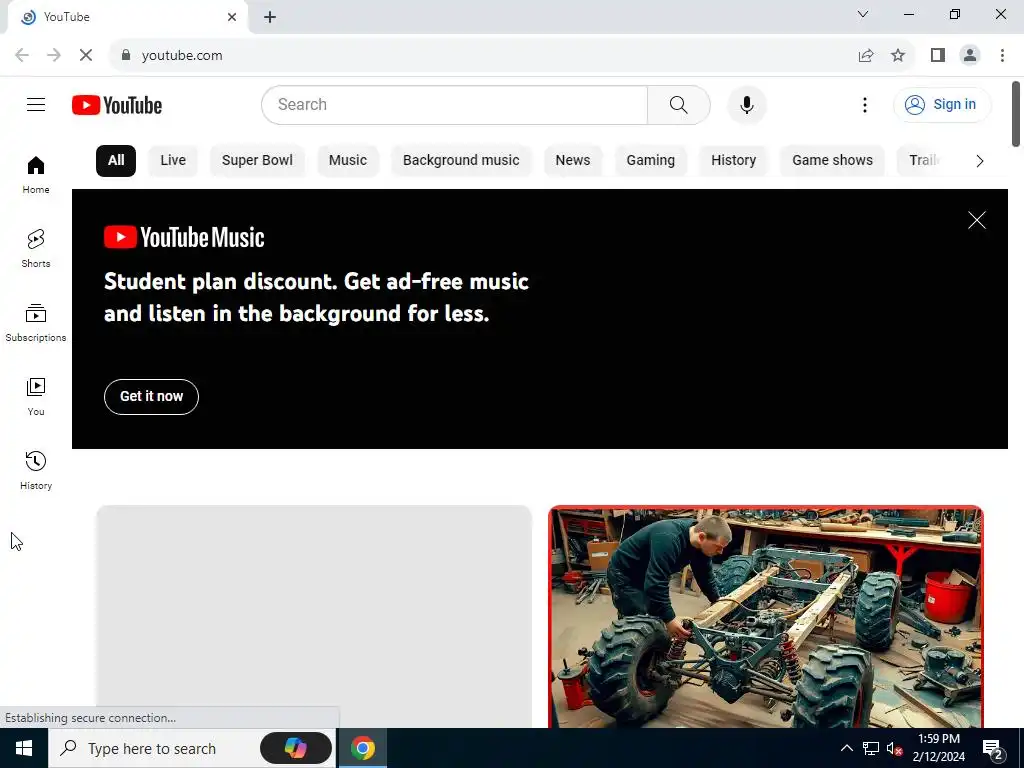Go to Home in sidebar
The width and height of the screenshot is (1024, 768).
pos(36,175)
